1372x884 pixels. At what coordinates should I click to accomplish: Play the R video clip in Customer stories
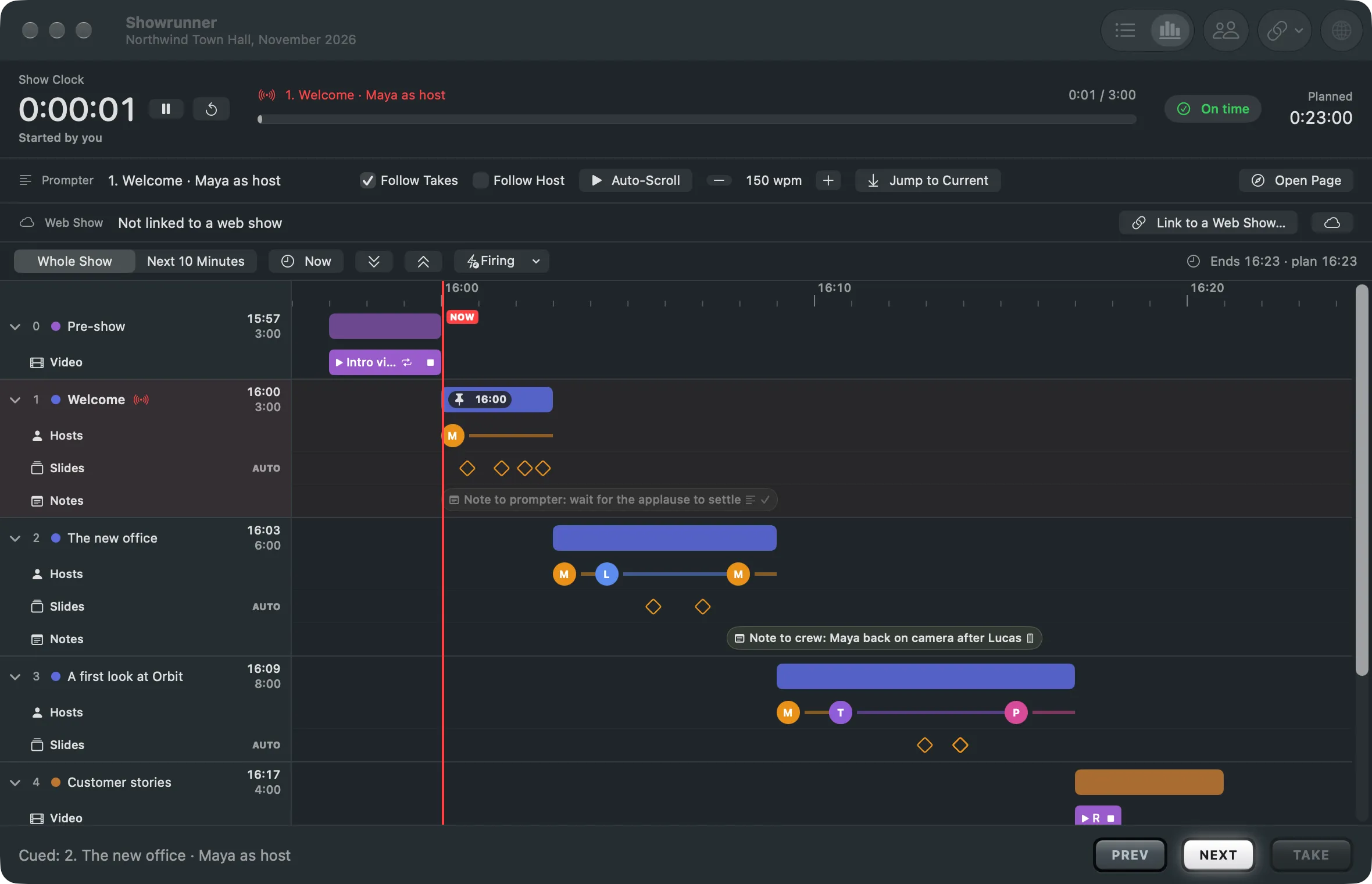point(1085,818)
